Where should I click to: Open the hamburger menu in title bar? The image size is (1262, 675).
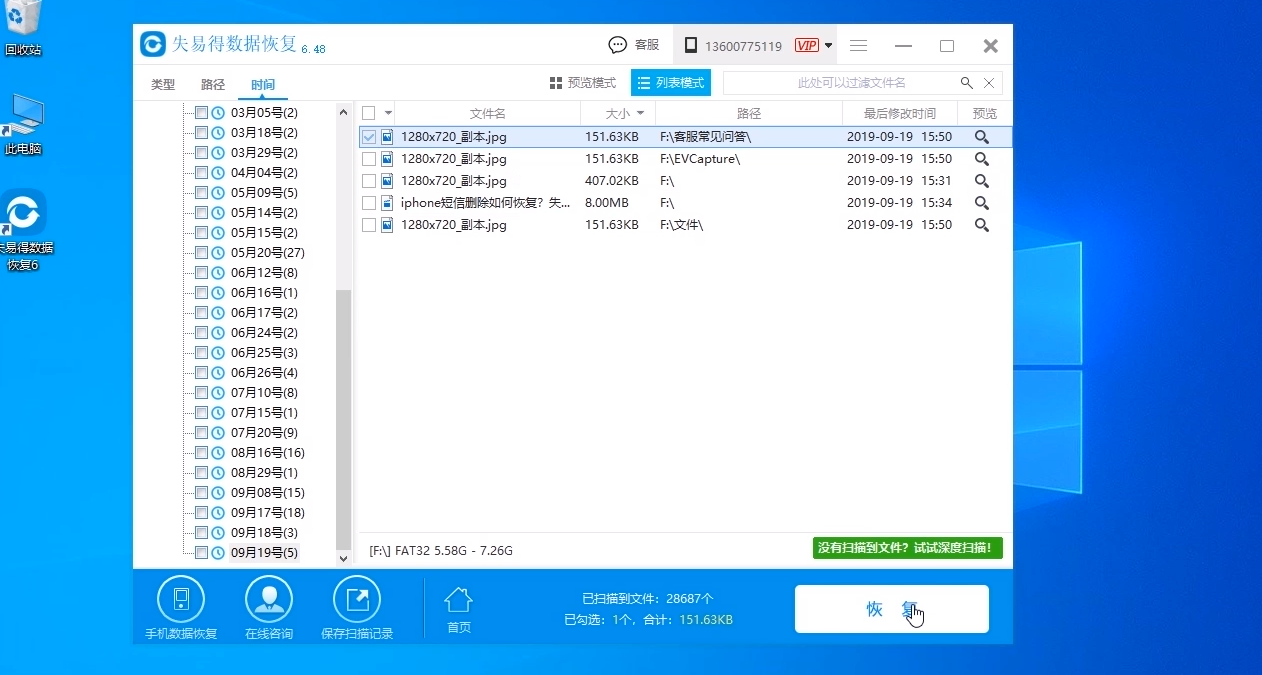tap(858, 46)
